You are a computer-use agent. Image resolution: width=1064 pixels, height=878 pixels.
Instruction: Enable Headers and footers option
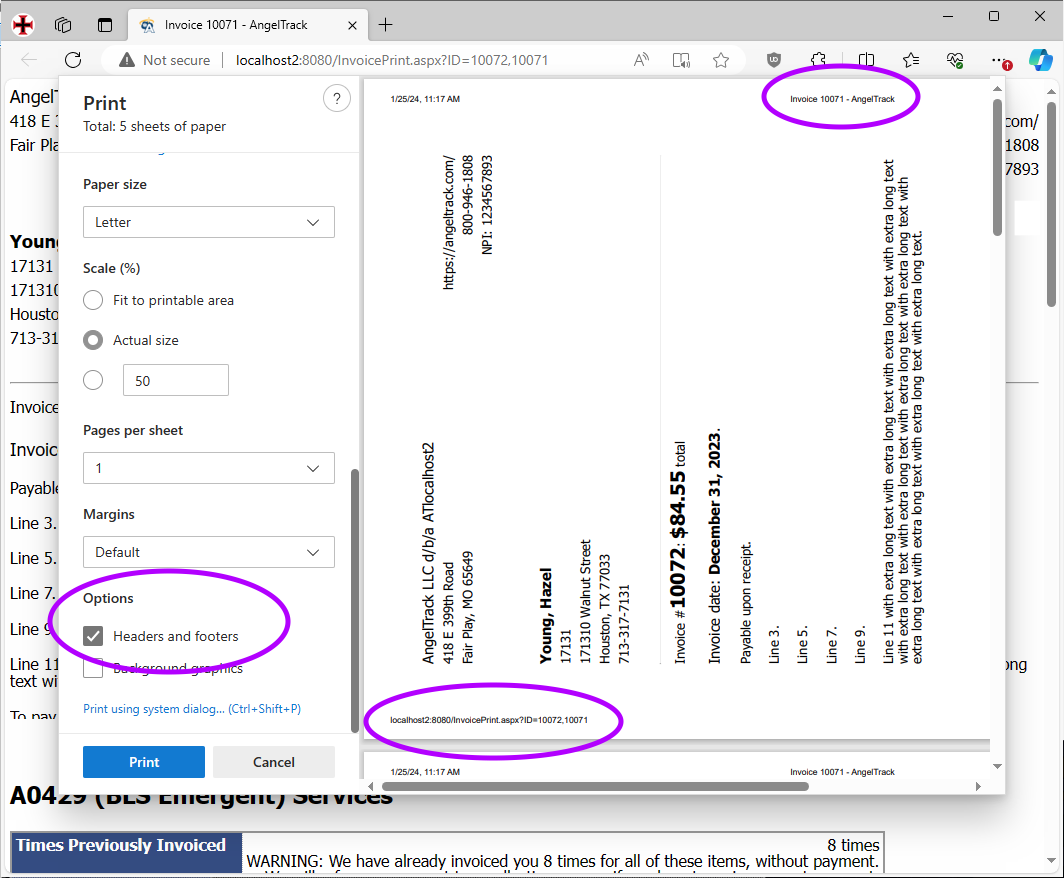click(x=93, y=636)
